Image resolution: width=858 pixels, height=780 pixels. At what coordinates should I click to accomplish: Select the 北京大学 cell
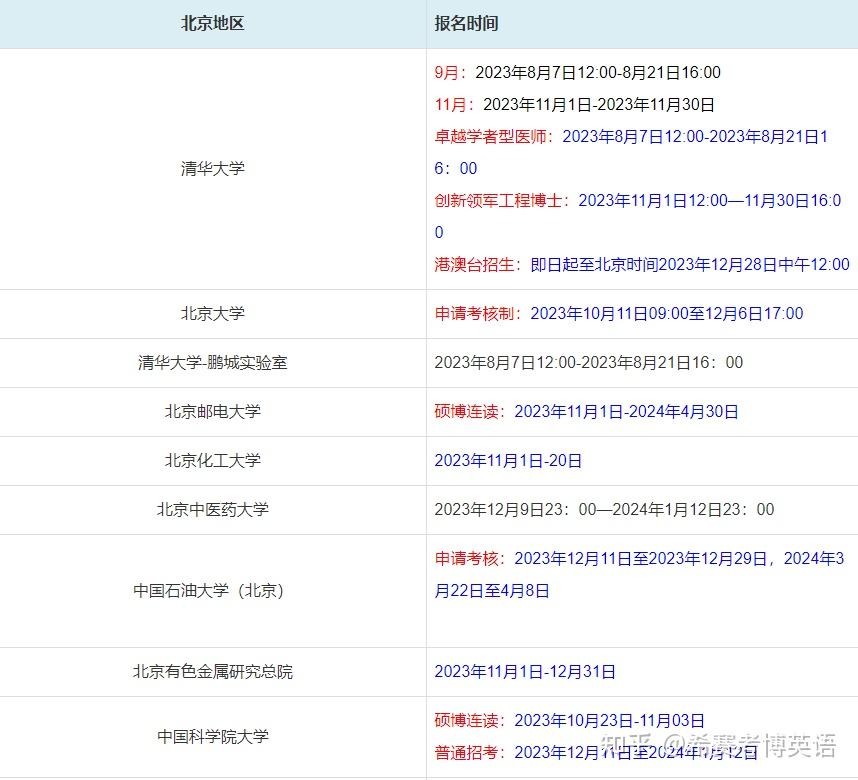[212, 314]
